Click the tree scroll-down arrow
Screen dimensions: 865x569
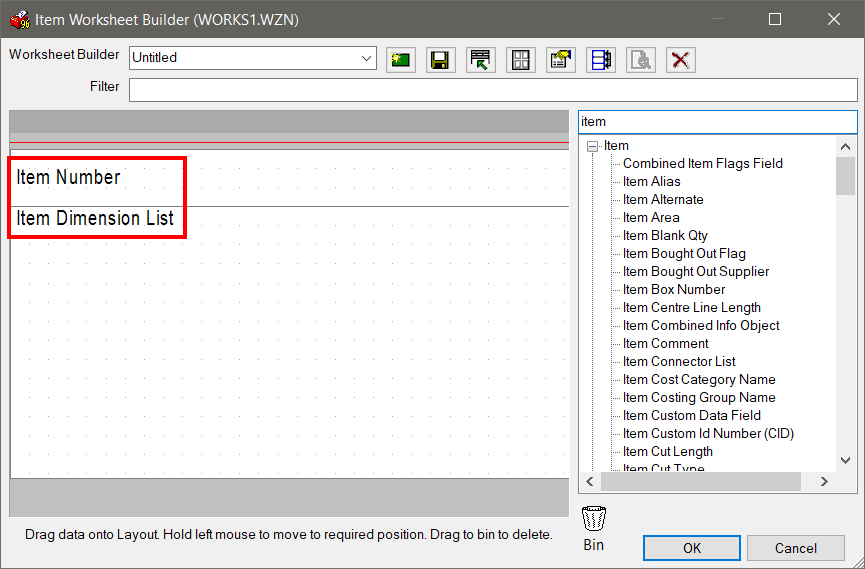click(845, 460)
